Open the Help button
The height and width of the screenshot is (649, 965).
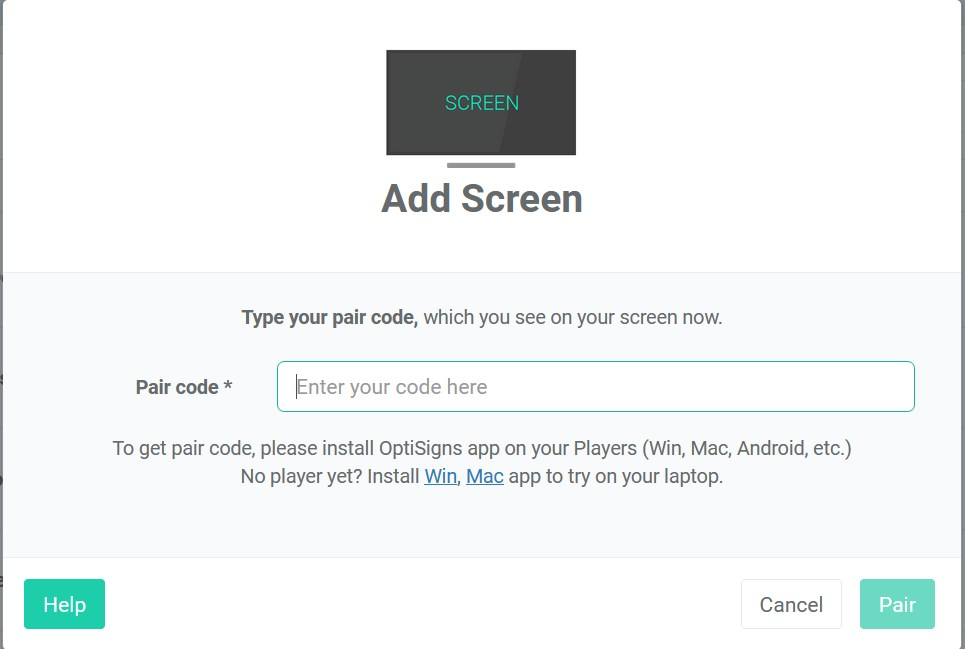(x=65, y=604)
